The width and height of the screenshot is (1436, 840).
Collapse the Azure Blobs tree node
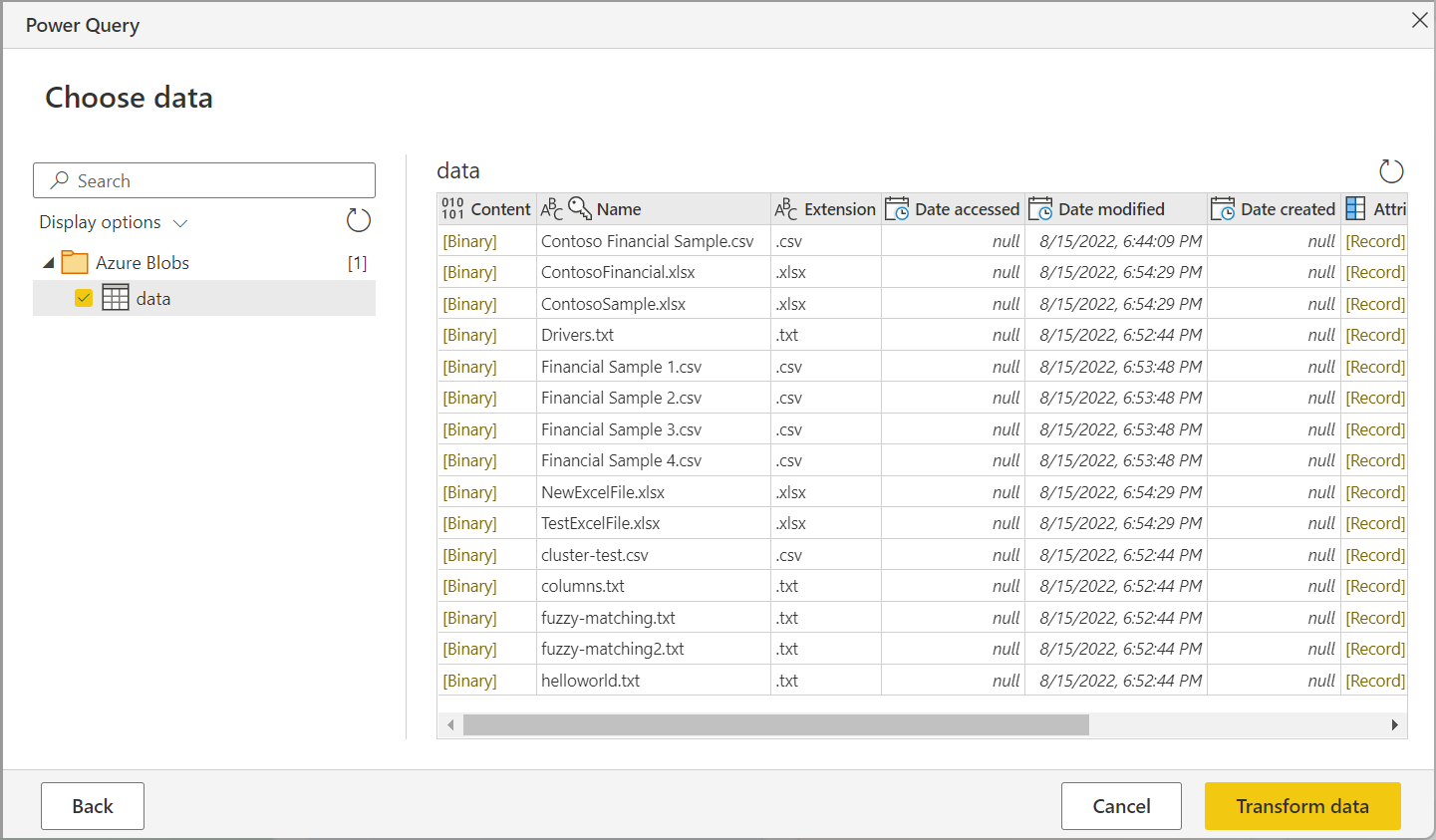tap(48, 263)
